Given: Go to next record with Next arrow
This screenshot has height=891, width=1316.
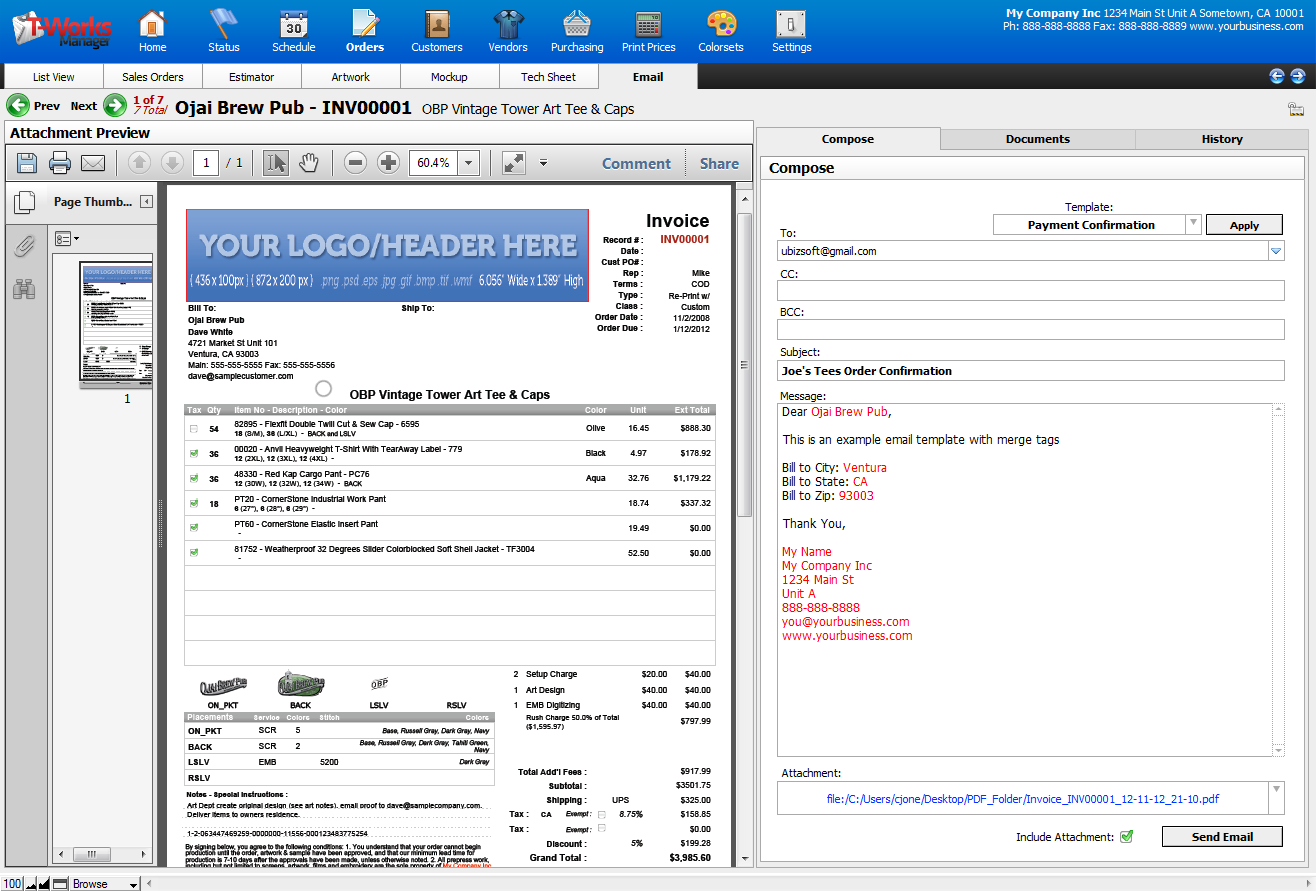Looking at the screenshot, I should click(x=115, y=105).
